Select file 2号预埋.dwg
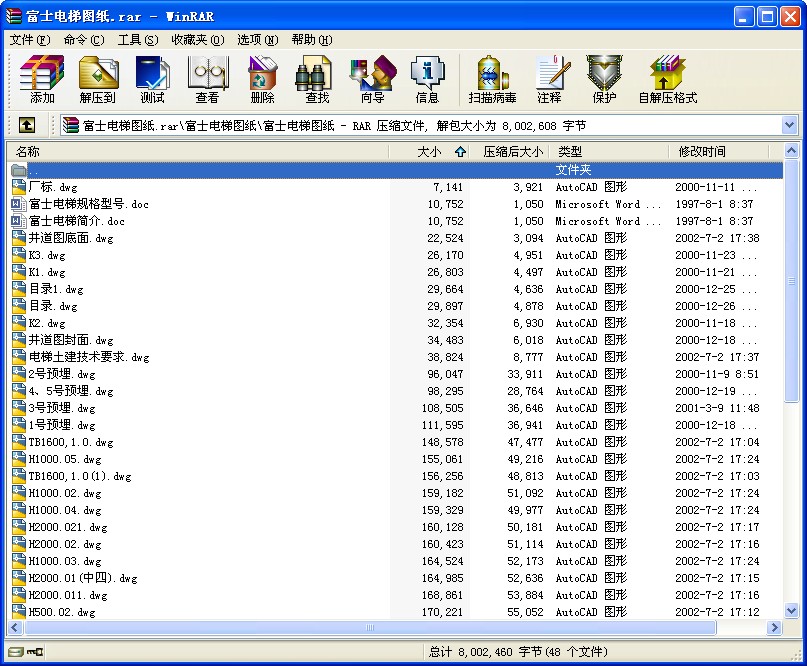 [62, 374]
